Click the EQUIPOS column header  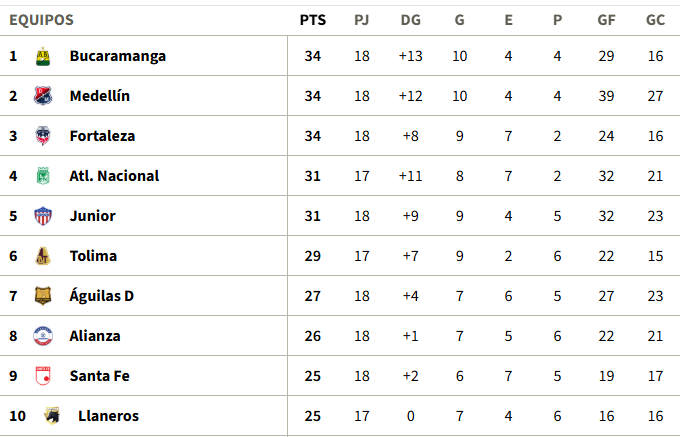41,19
